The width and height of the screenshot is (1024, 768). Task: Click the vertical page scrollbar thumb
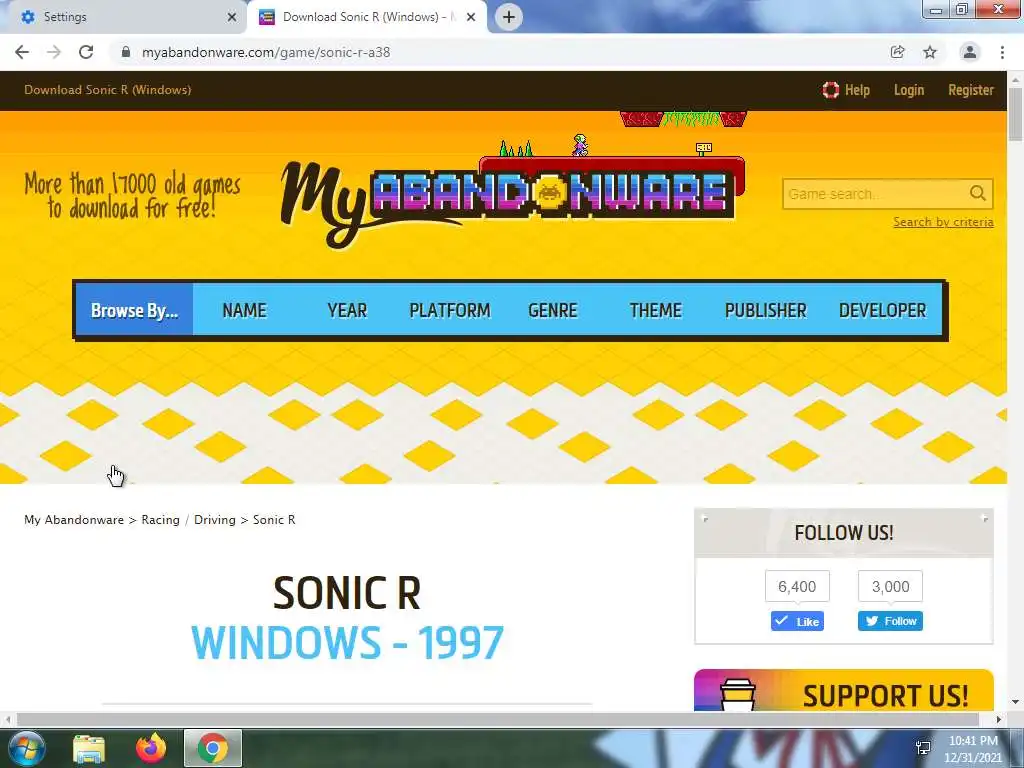(1015, 114)
